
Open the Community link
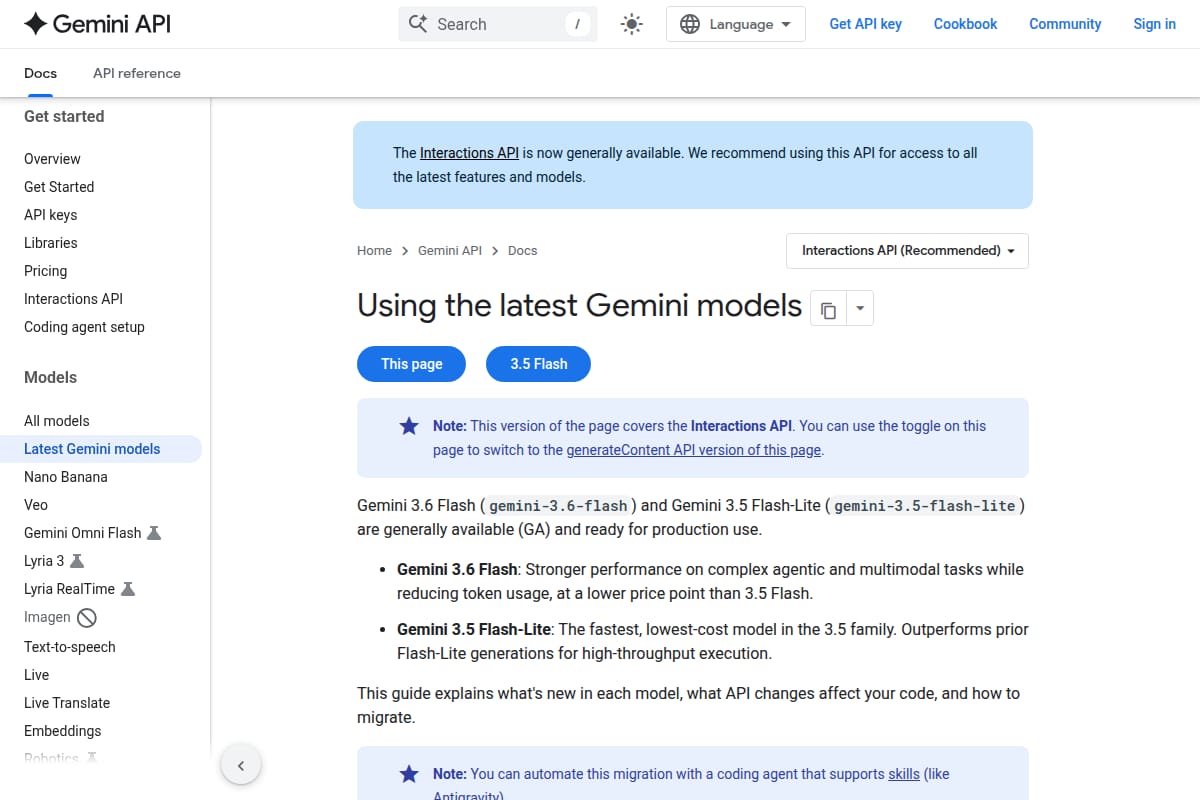click(x=1065, y=24)
